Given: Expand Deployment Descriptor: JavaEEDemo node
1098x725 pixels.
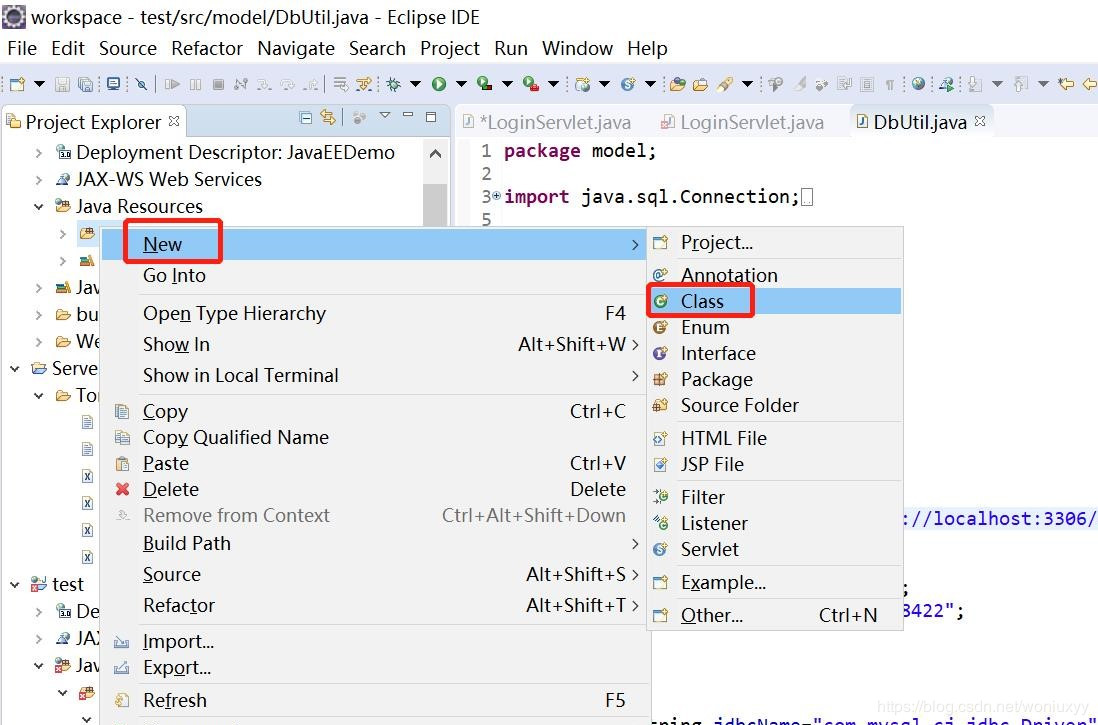Looking at the screenshot, I should 39,153.
